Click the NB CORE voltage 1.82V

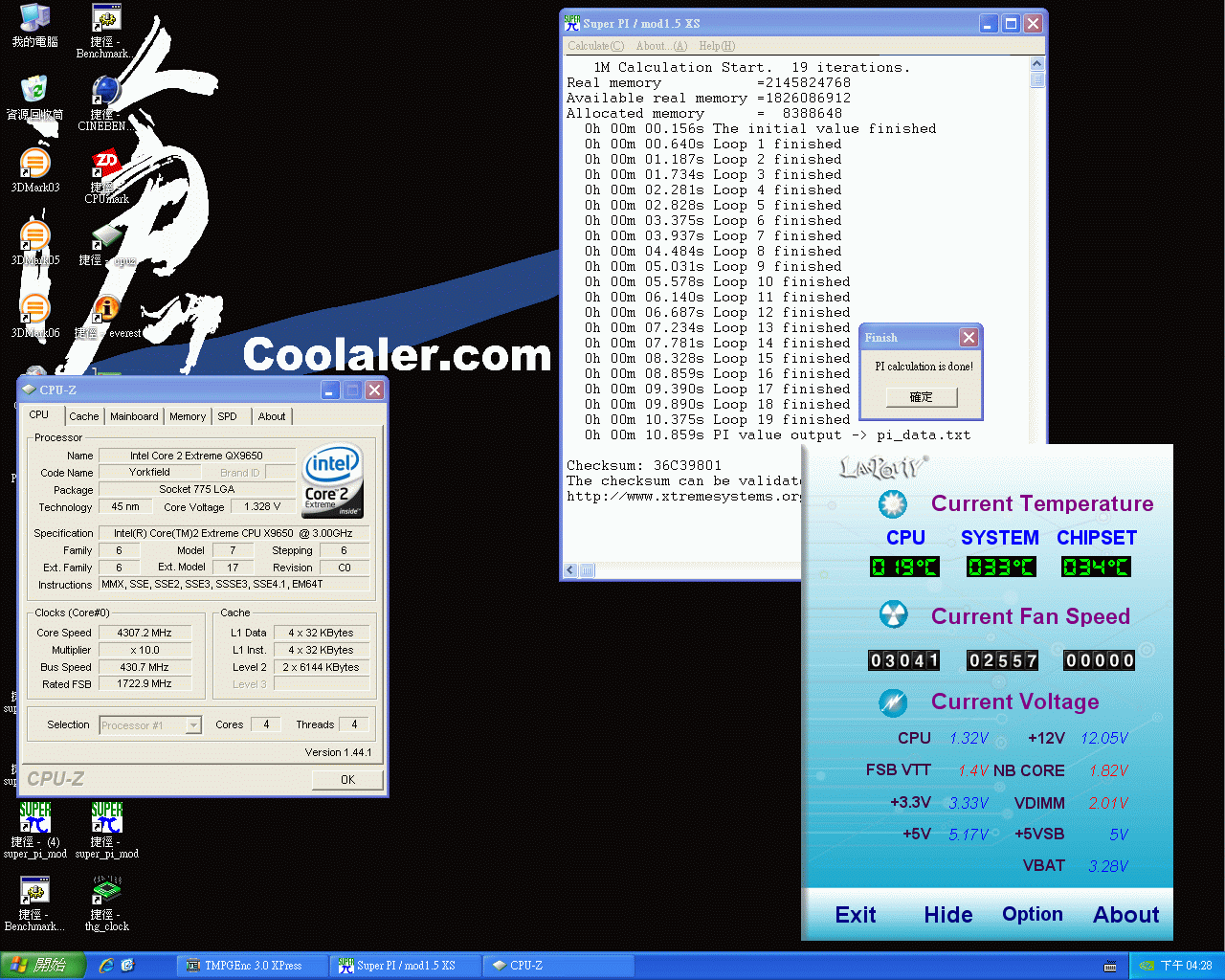pos(1108,770)
